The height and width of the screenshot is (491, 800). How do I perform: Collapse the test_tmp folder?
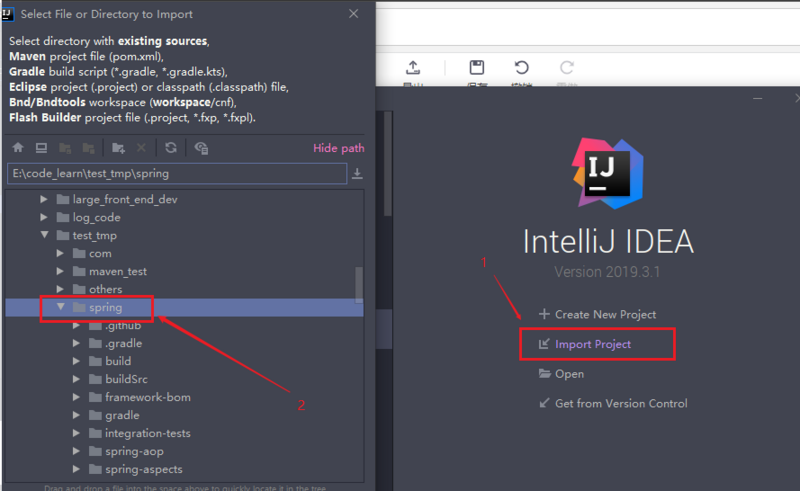44,235
